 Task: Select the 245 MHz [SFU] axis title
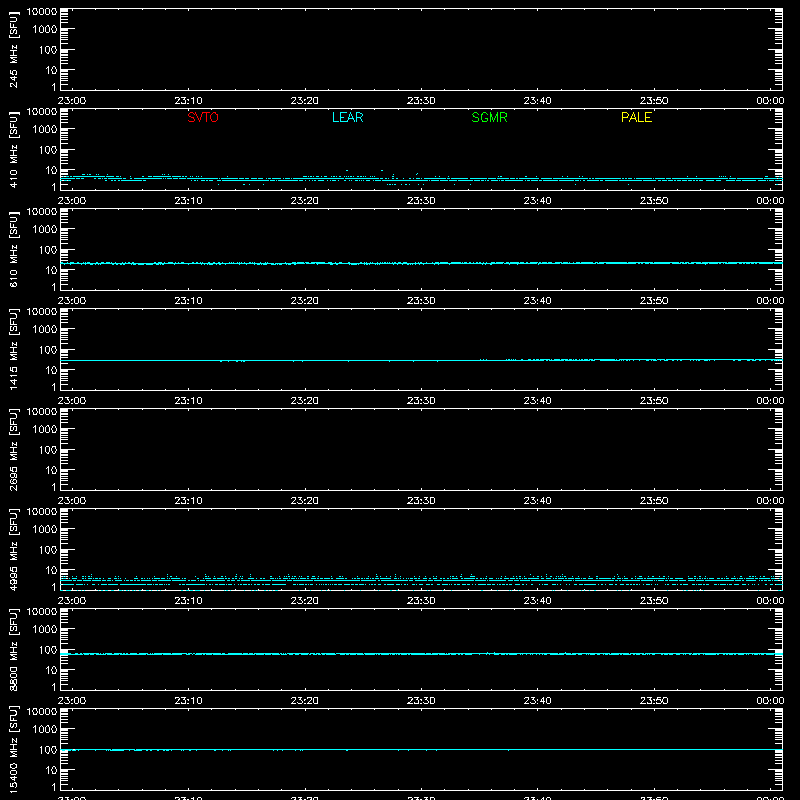click(x=13, y=50)
